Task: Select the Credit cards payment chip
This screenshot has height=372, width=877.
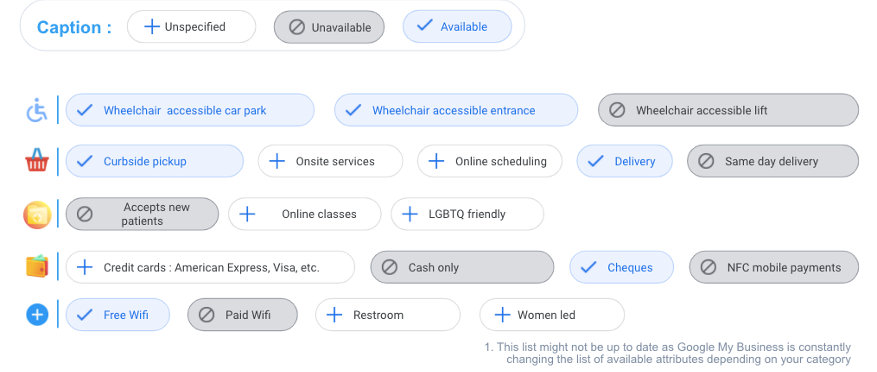Action: coord(210,267)
